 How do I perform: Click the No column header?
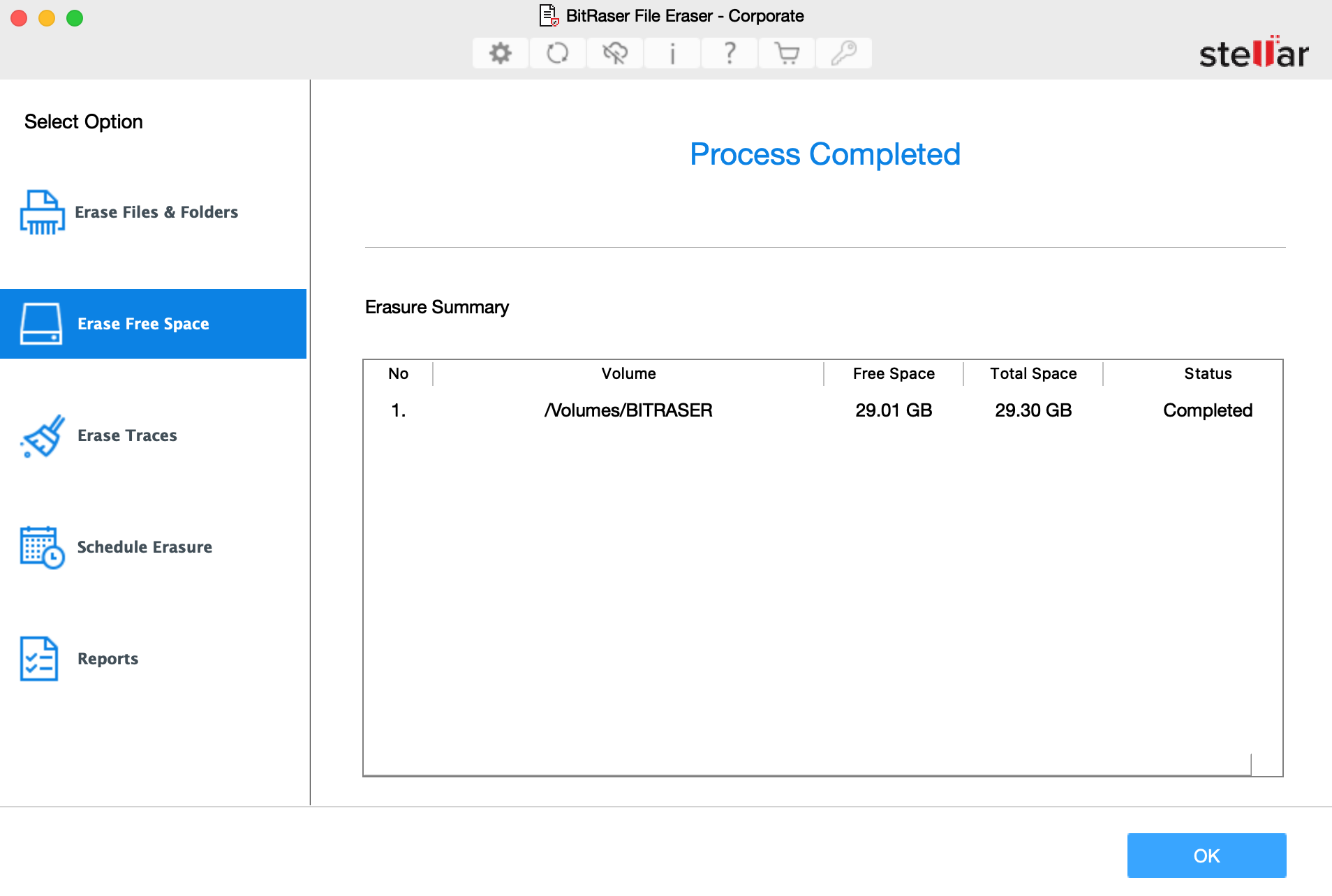pos(398,373)
